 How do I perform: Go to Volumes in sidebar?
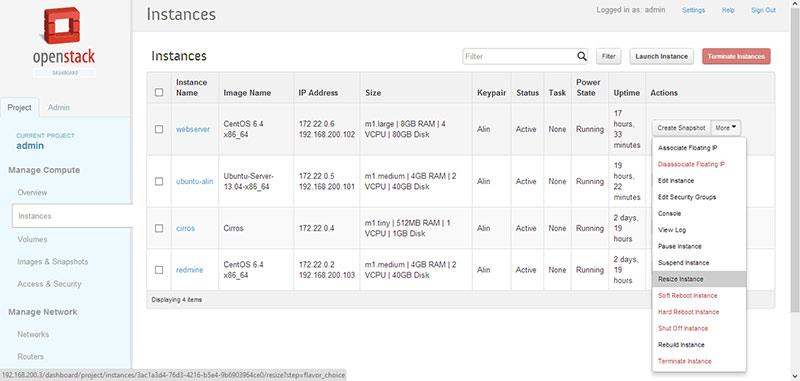[32, 239]
